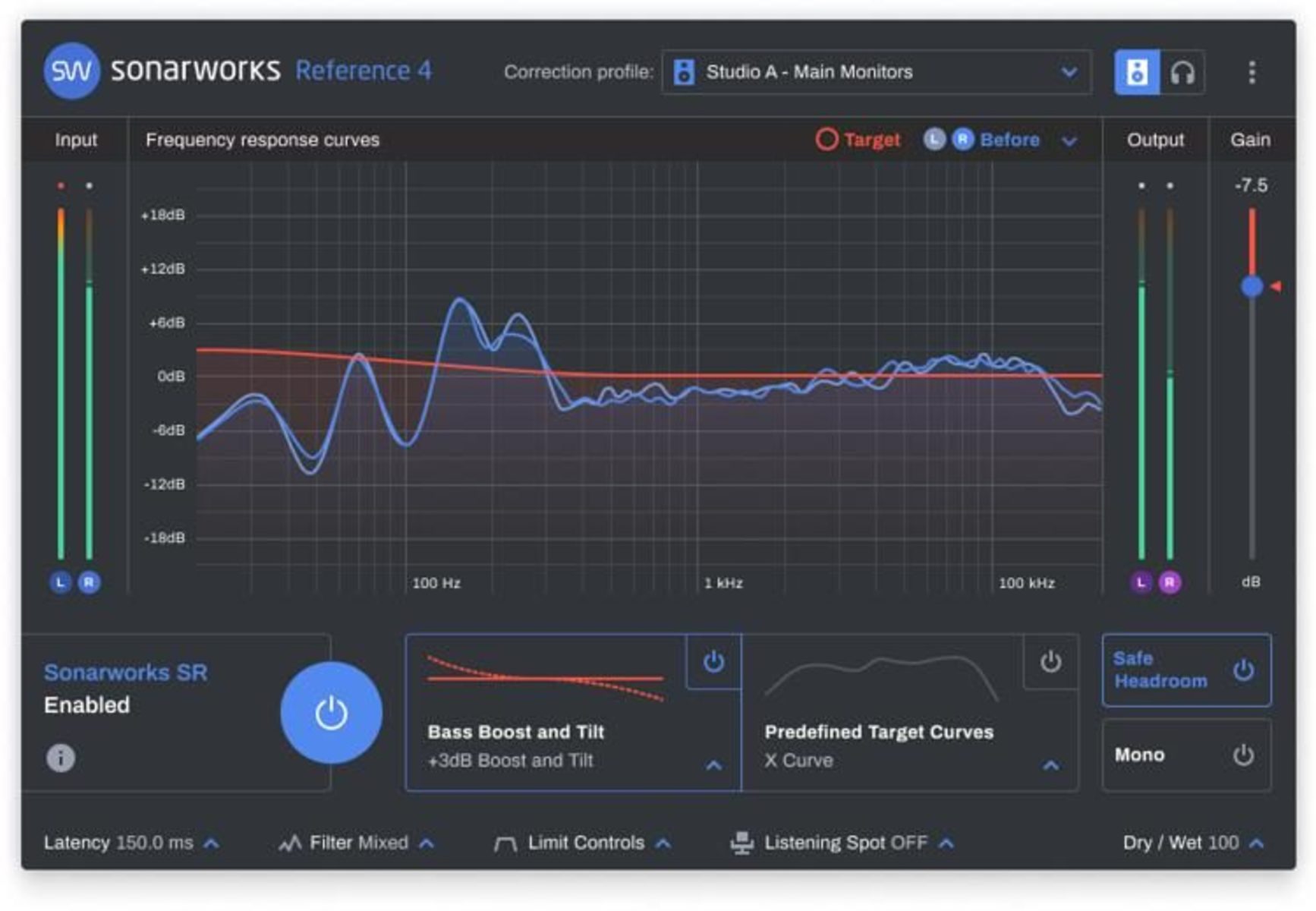Click the Limit Controls bracket icon
The height and width of the screenshot is (911, 1316).
coord(505,844)
